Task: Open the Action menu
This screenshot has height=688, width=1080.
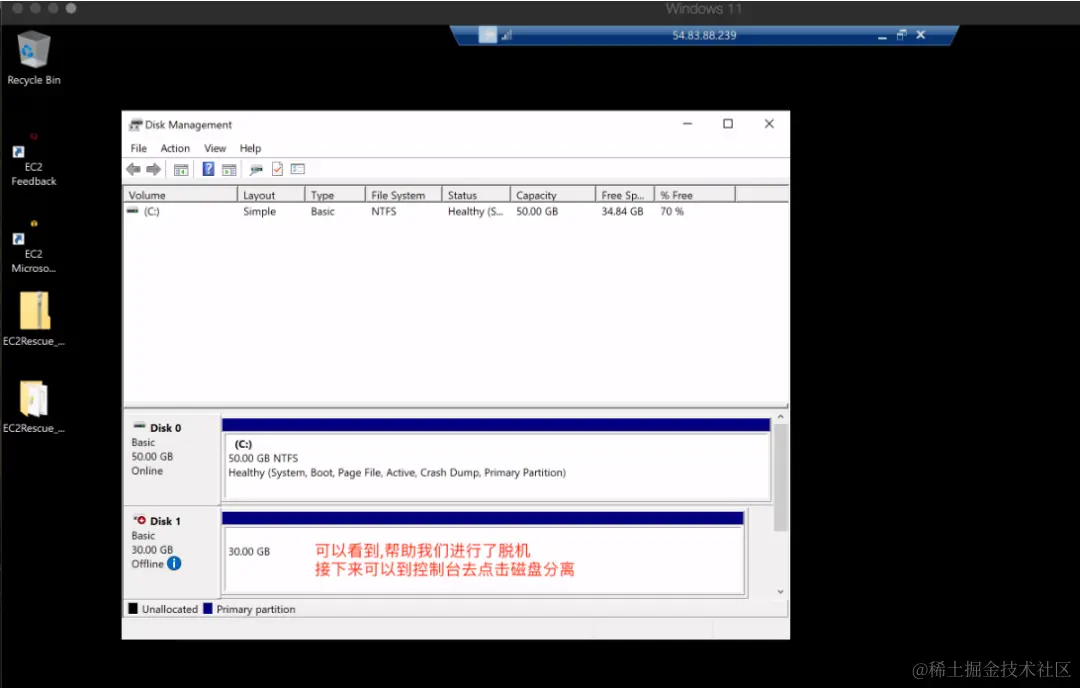Action: [175, 148]
